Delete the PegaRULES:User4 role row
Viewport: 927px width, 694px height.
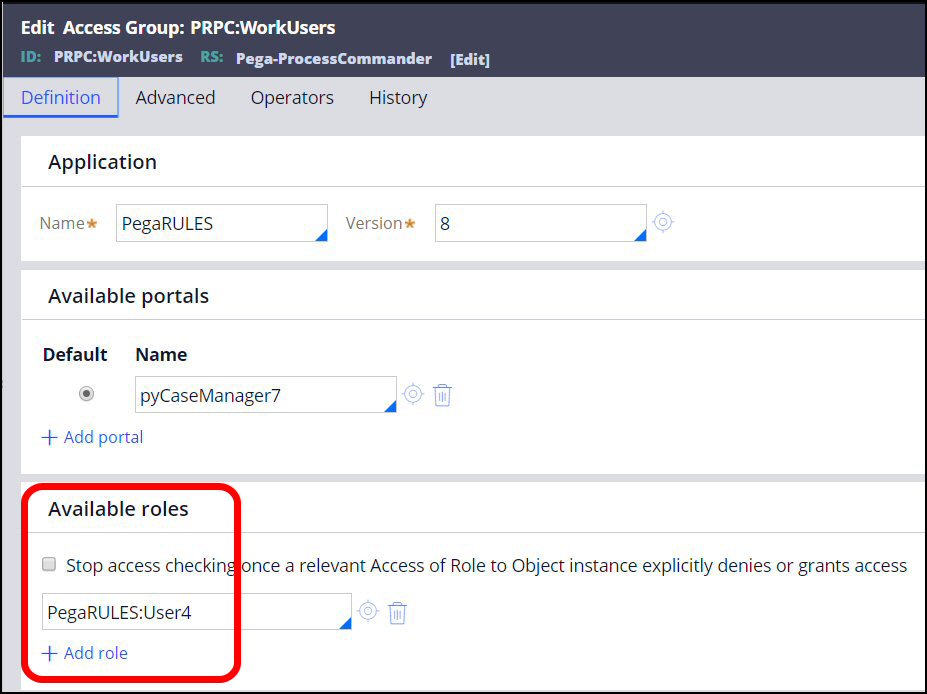397,612
